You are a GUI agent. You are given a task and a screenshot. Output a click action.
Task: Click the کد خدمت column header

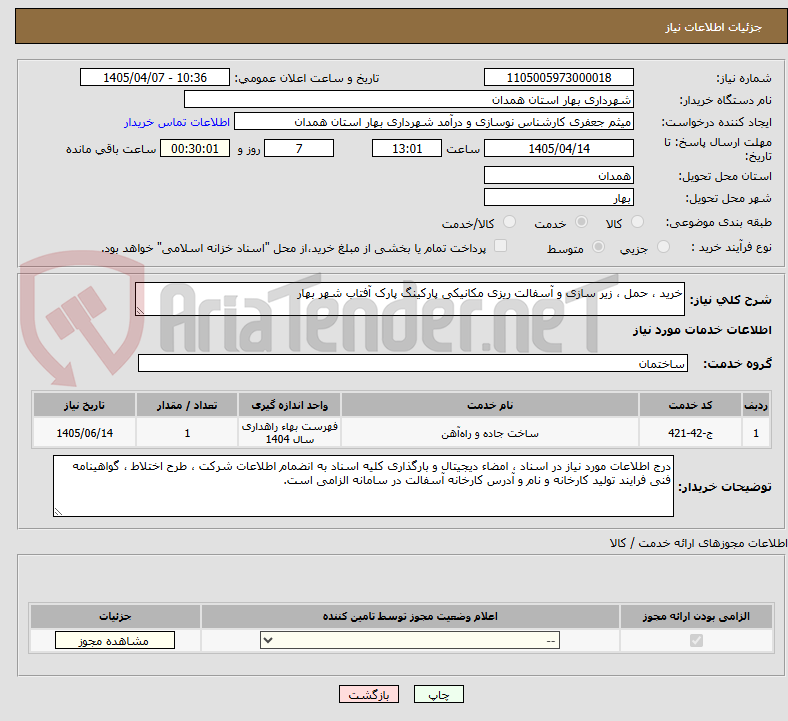691,405
